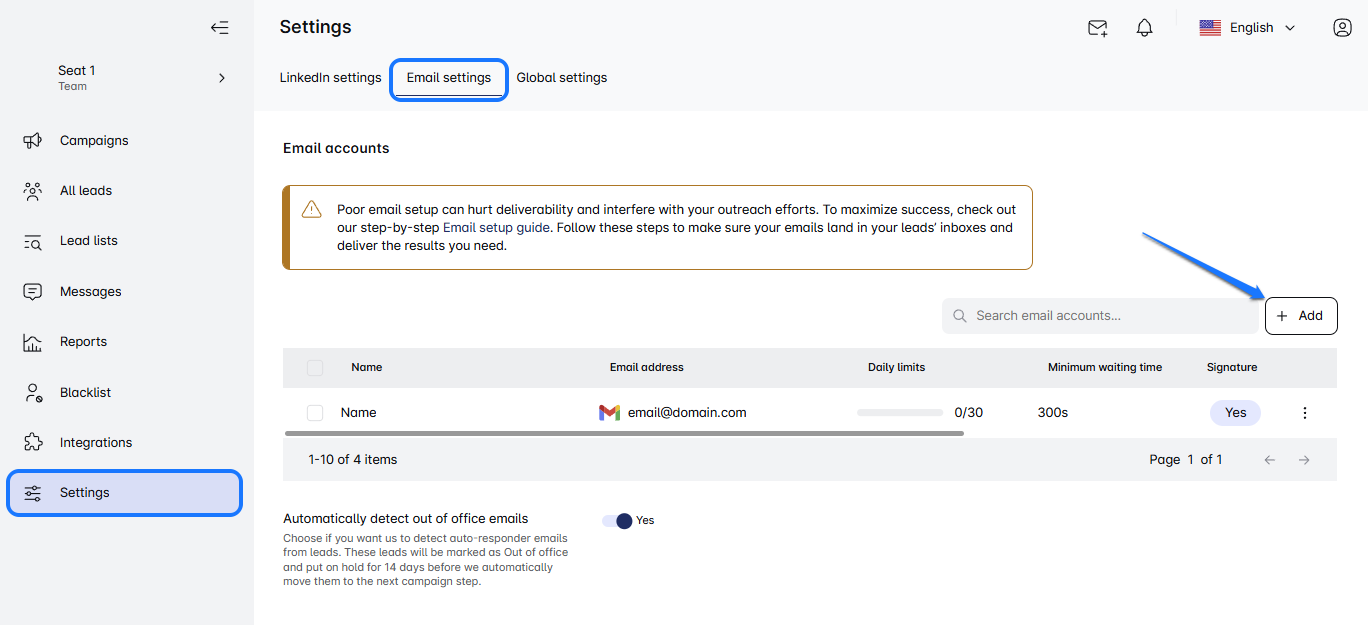Switch to the LinkedIn settings tab
Image resolution: width=1368 pixels, height=625 pixels.
click(x=330, y=78)
